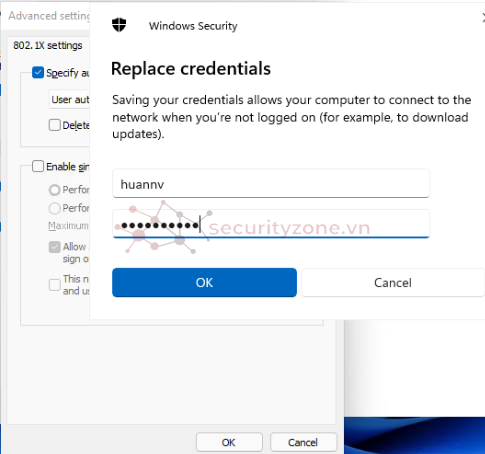Click the Advanced settings title bar
This screenshot has width=485, height=454.
click(47, 16)
